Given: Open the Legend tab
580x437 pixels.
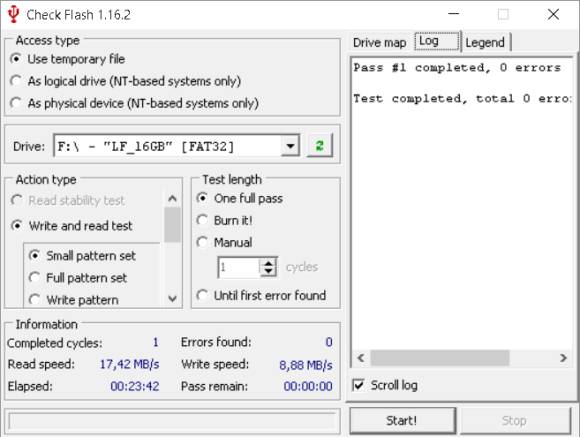Looking at the screenshot, I should coord(485,43).
